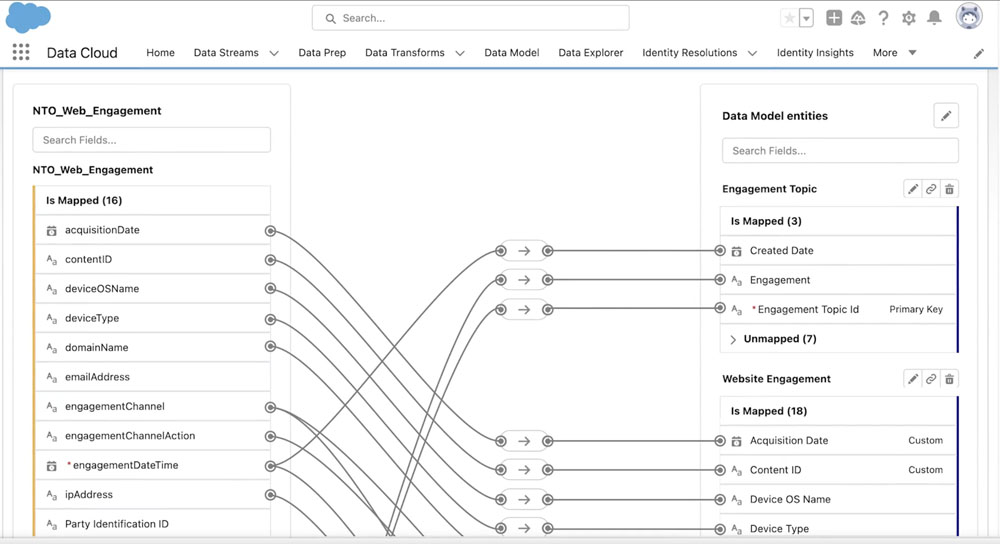Click the Engagement Topic Id target connector node

coord(720,308)
